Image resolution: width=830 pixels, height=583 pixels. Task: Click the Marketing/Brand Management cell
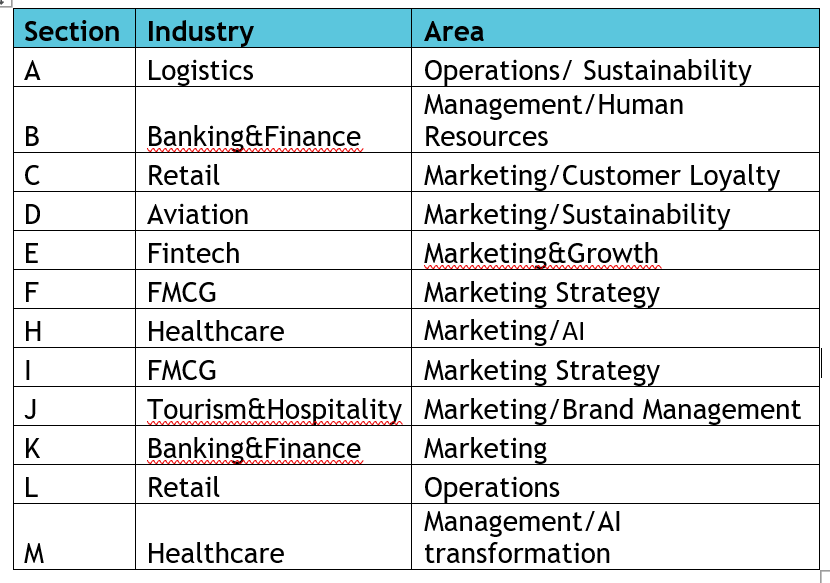tap(615, 406)
